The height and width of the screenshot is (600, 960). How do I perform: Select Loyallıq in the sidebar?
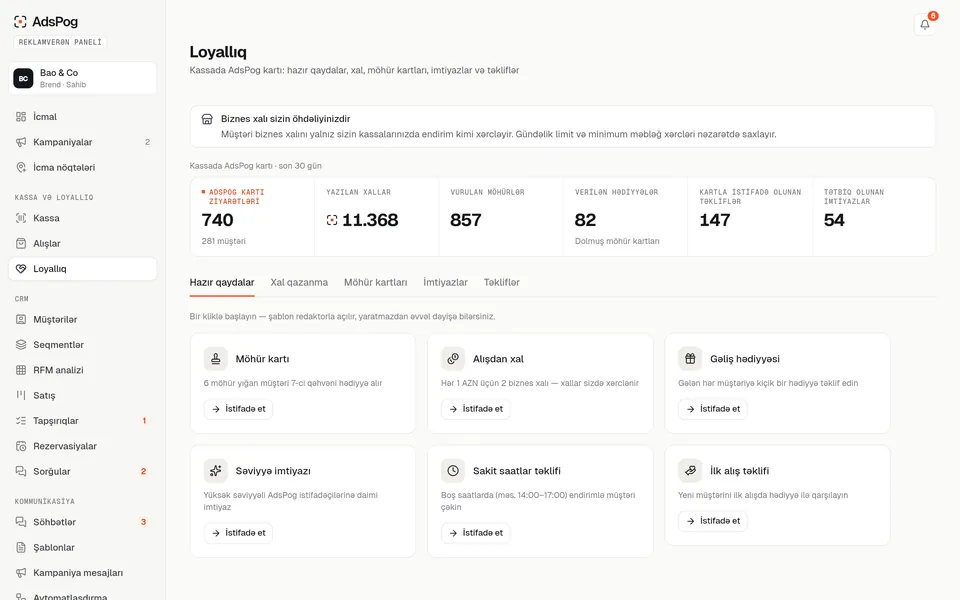(83, 269)
